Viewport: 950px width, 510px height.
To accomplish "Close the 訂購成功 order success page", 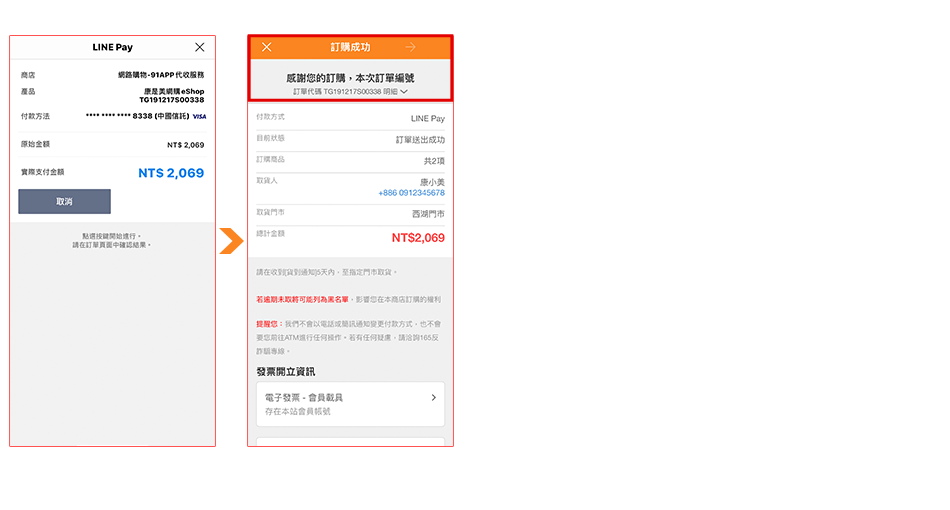I will pos(267,47).
